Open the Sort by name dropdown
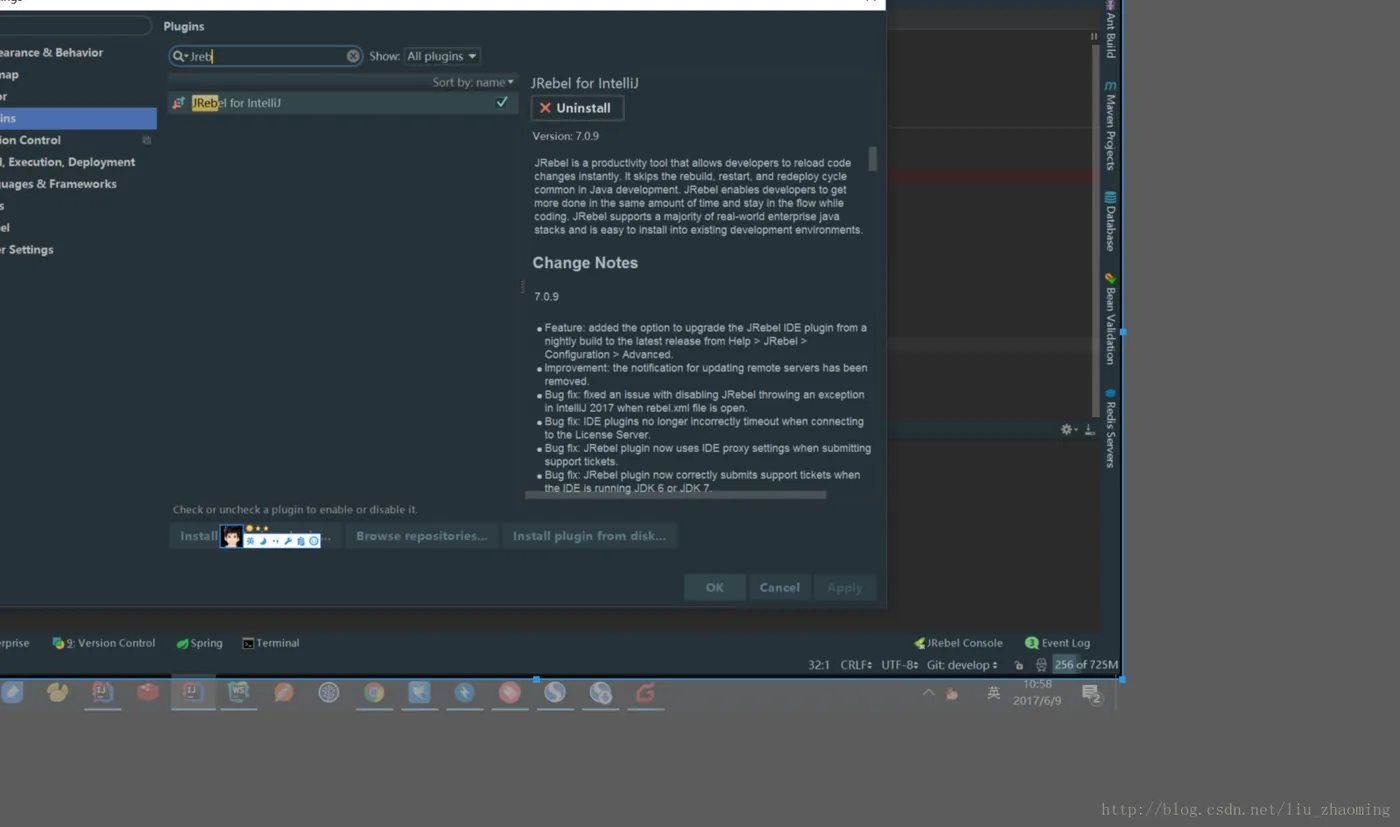This screenshot has height=827, width=1400. (x=473, y=82)
